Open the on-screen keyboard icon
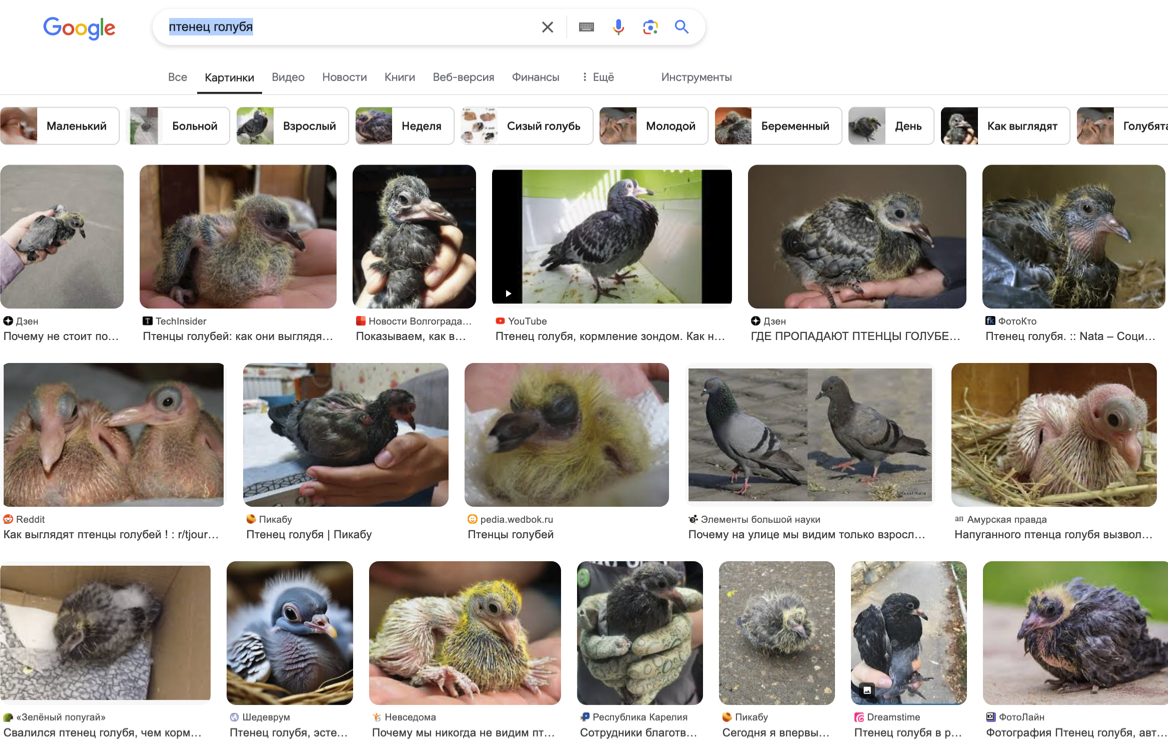Viewport: 1168px width, 755px height. 586,28
